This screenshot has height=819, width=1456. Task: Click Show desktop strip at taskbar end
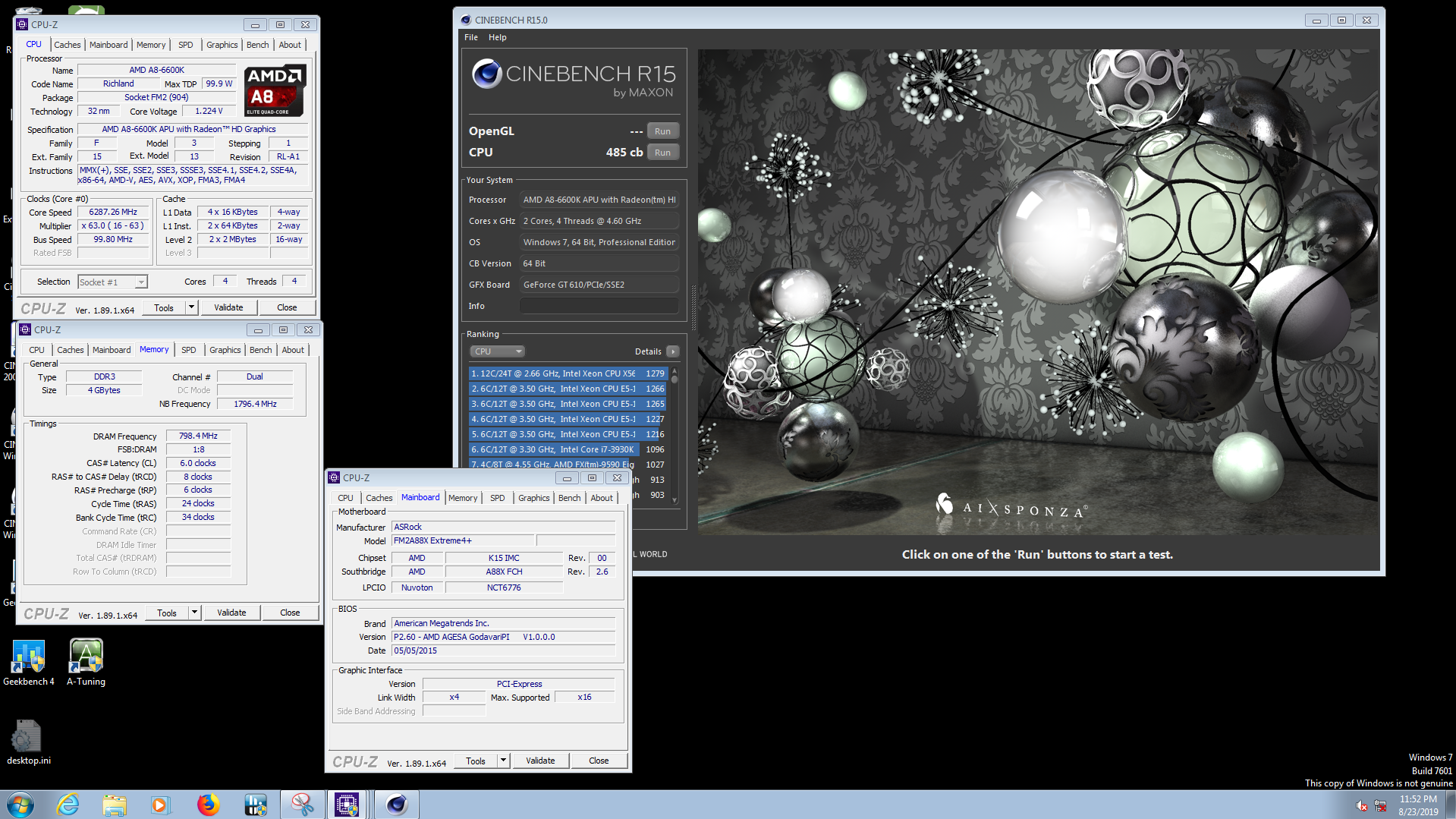pos(1451,805)
